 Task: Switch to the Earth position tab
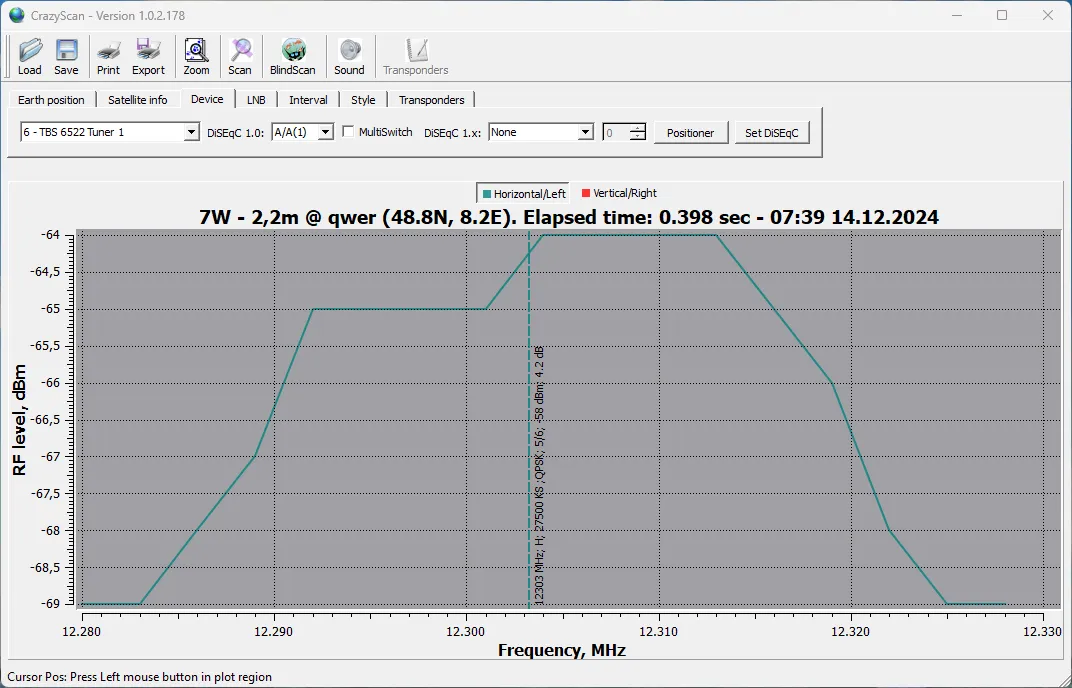(x=51, y=100)
